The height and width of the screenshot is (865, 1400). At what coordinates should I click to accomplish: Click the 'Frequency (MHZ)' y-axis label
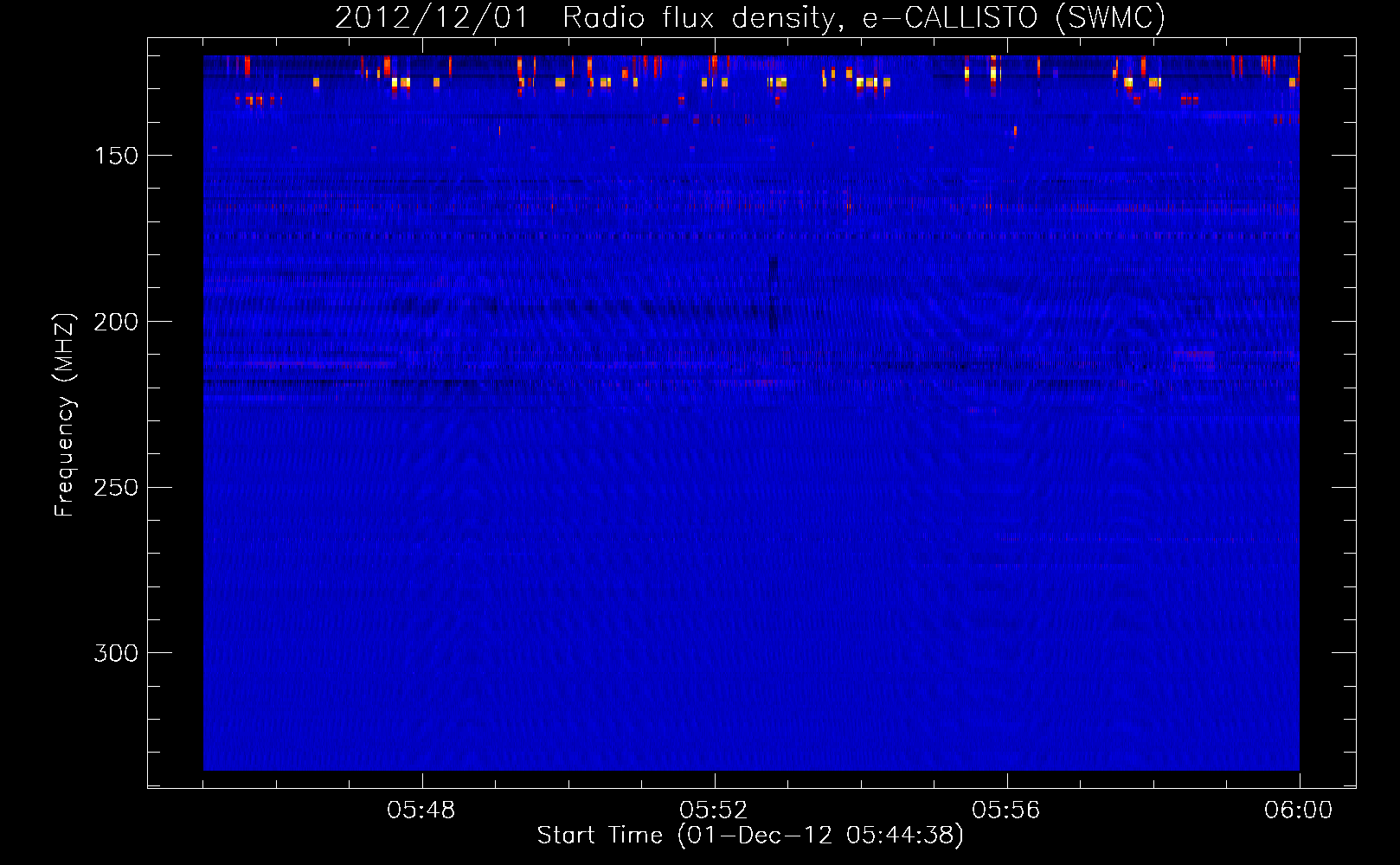65,414
